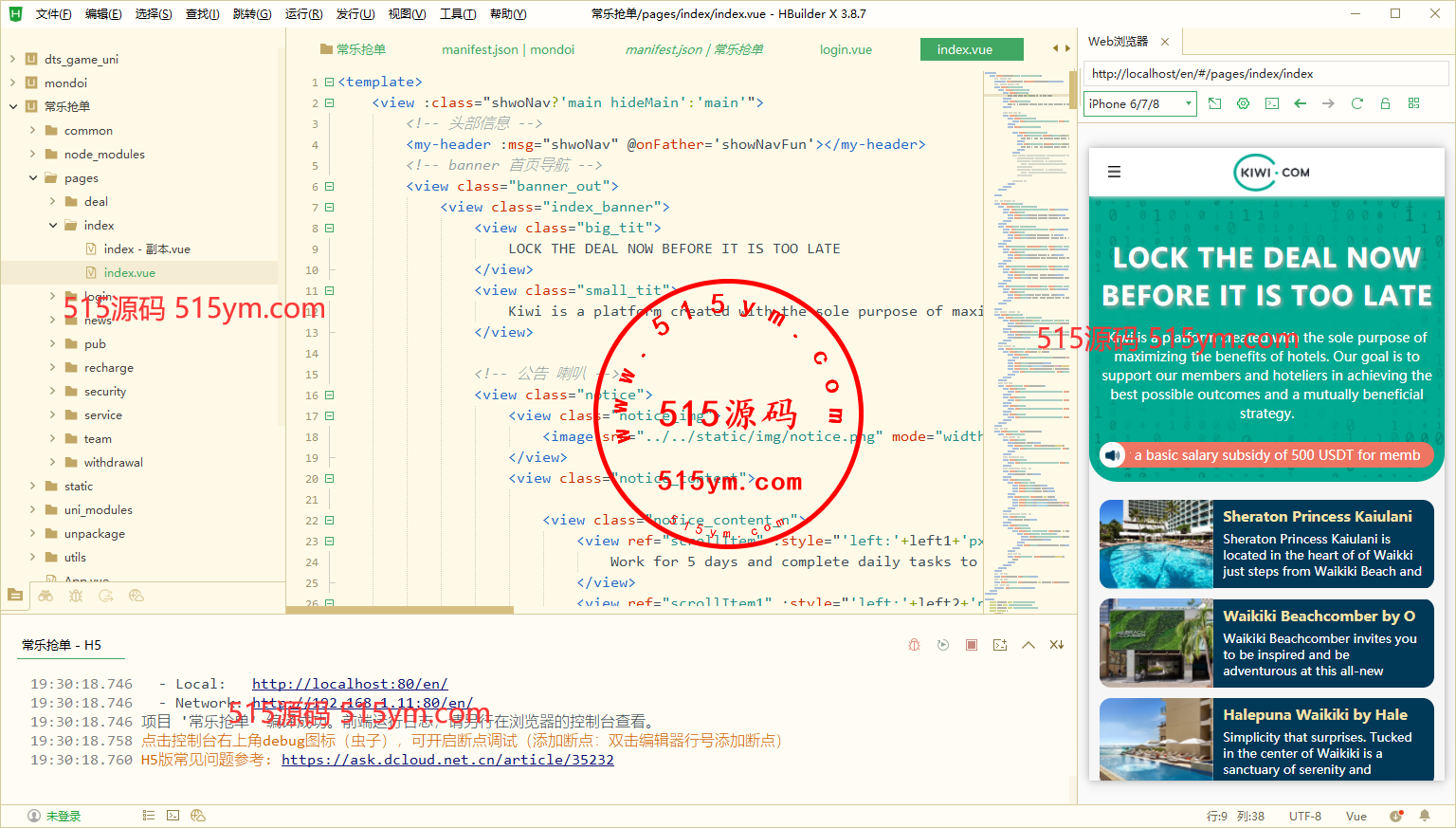This screenshot has width=1456, height=828.
Task: Click the debug bug icon in console toolbar
Action: coord(914,645)
